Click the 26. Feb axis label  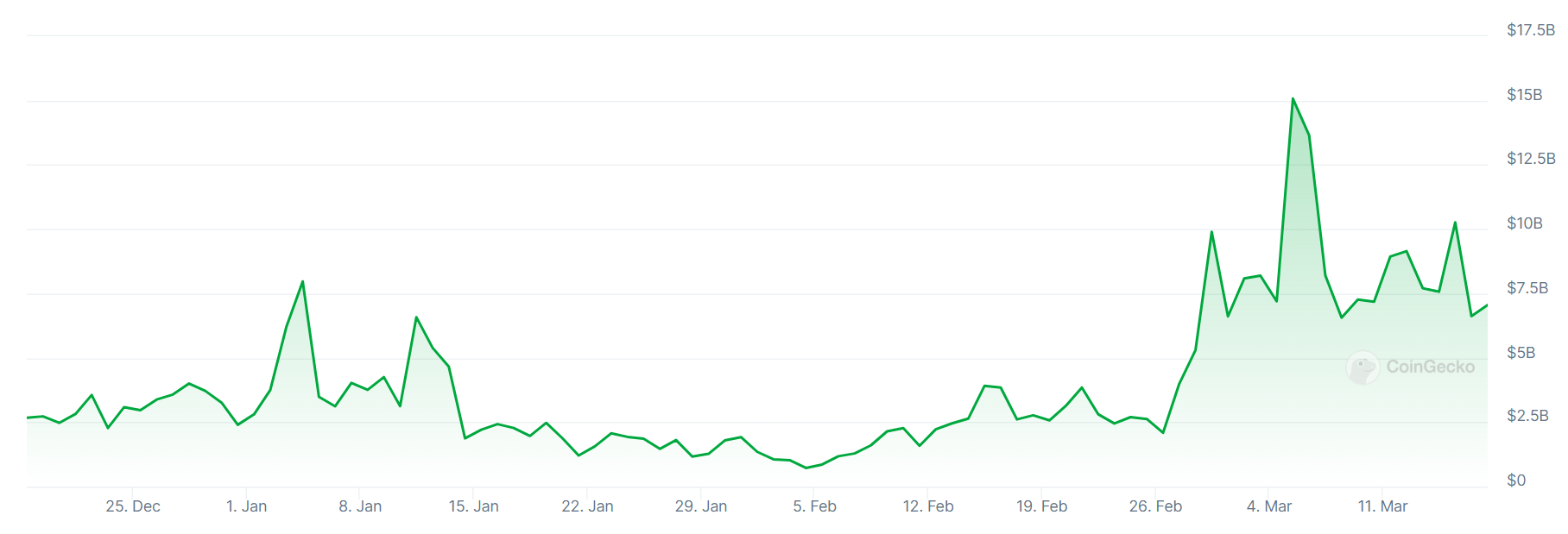pyautogui.click(x=1155, y=506)
